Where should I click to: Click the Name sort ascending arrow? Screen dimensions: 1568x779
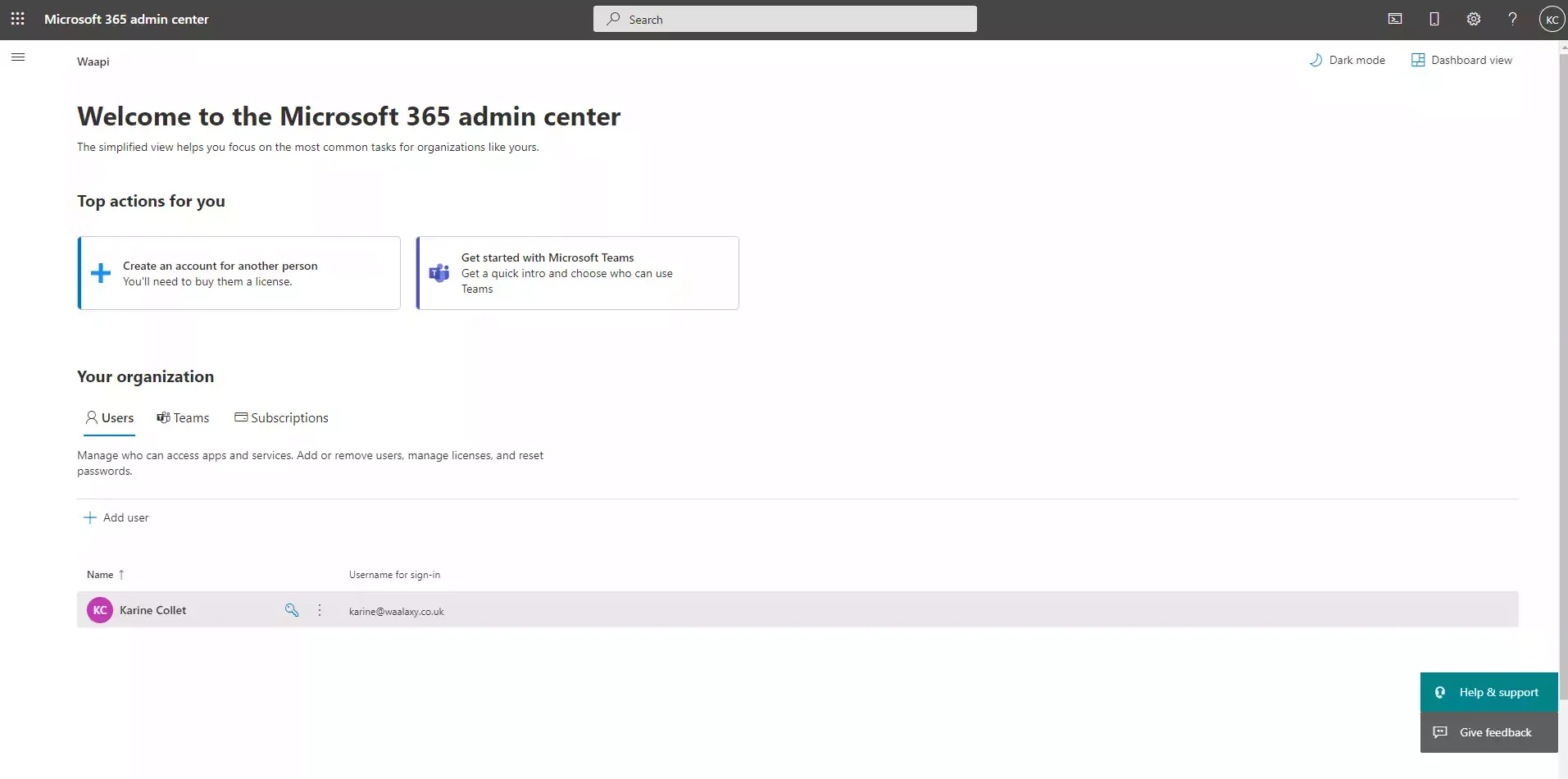point(121,575)
